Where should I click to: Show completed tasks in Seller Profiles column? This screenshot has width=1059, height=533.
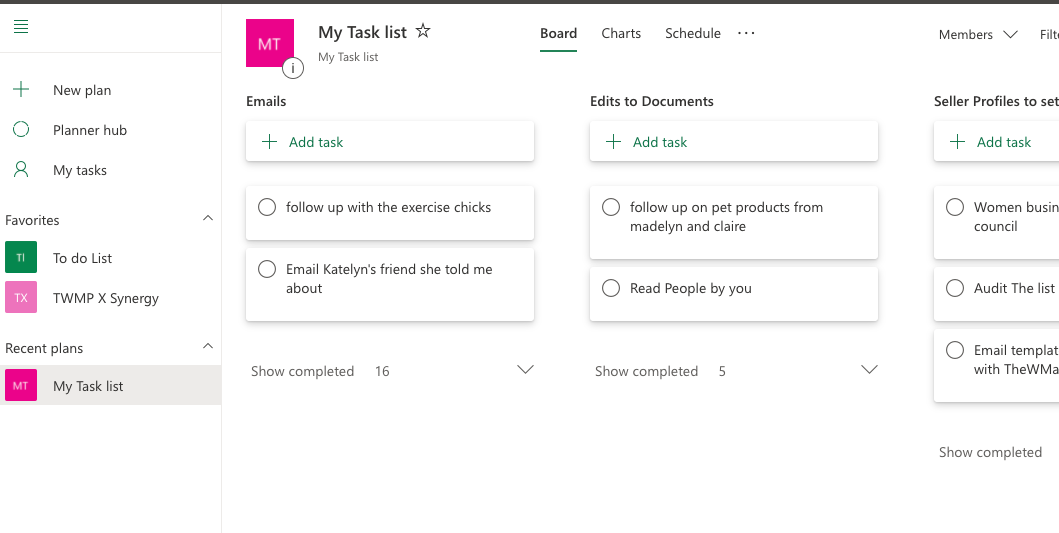coord(990,452)
